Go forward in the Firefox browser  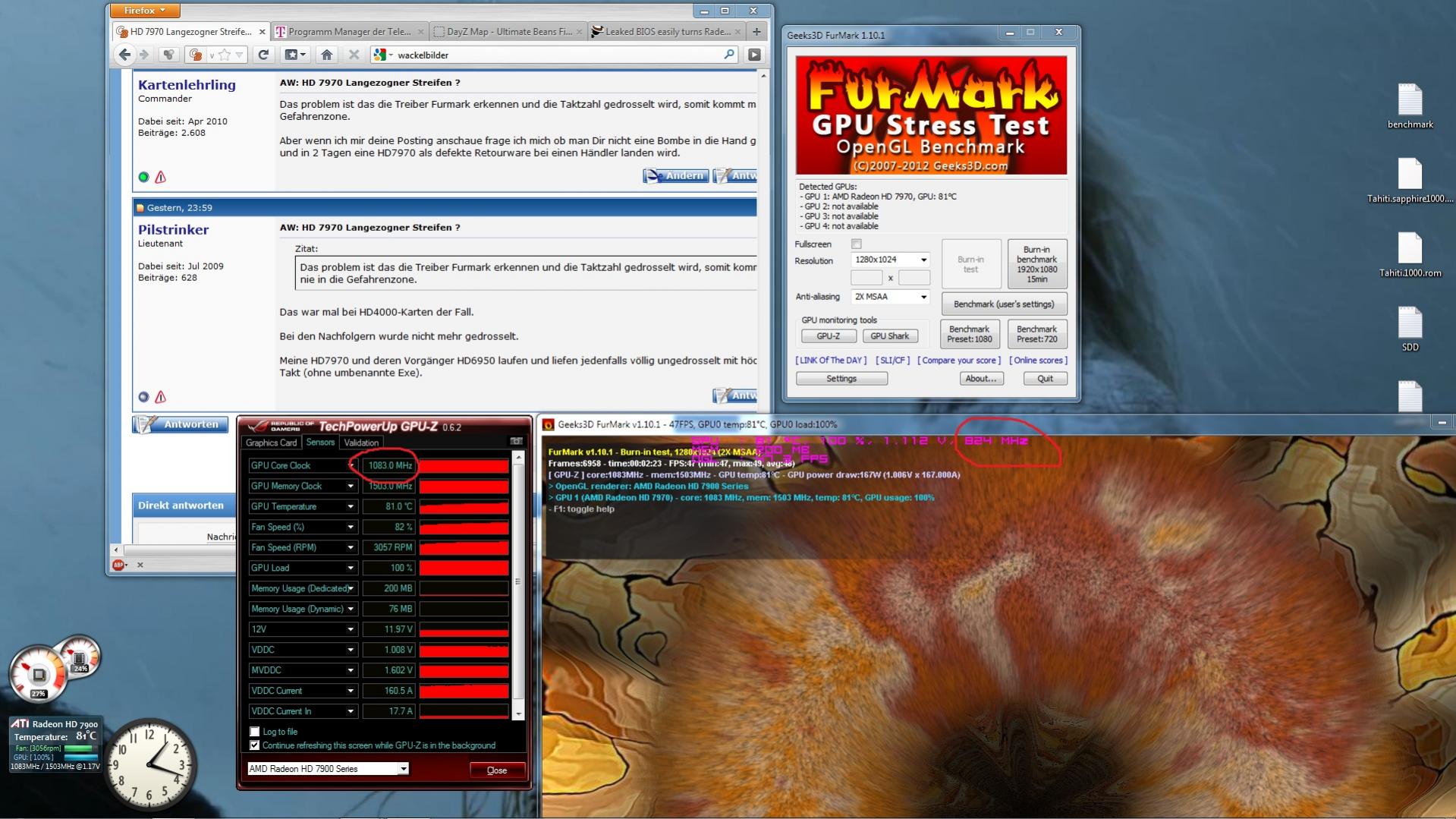coord(144,55)
